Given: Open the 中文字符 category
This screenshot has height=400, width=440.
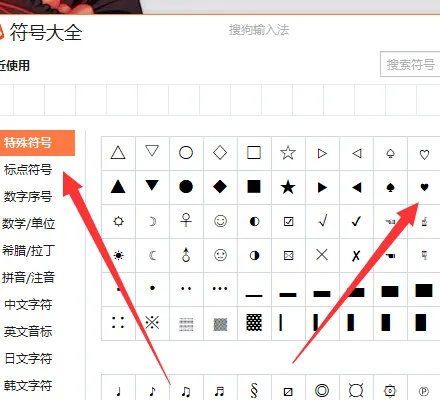Looking at the screenshot, I should [x=28, y=305].
